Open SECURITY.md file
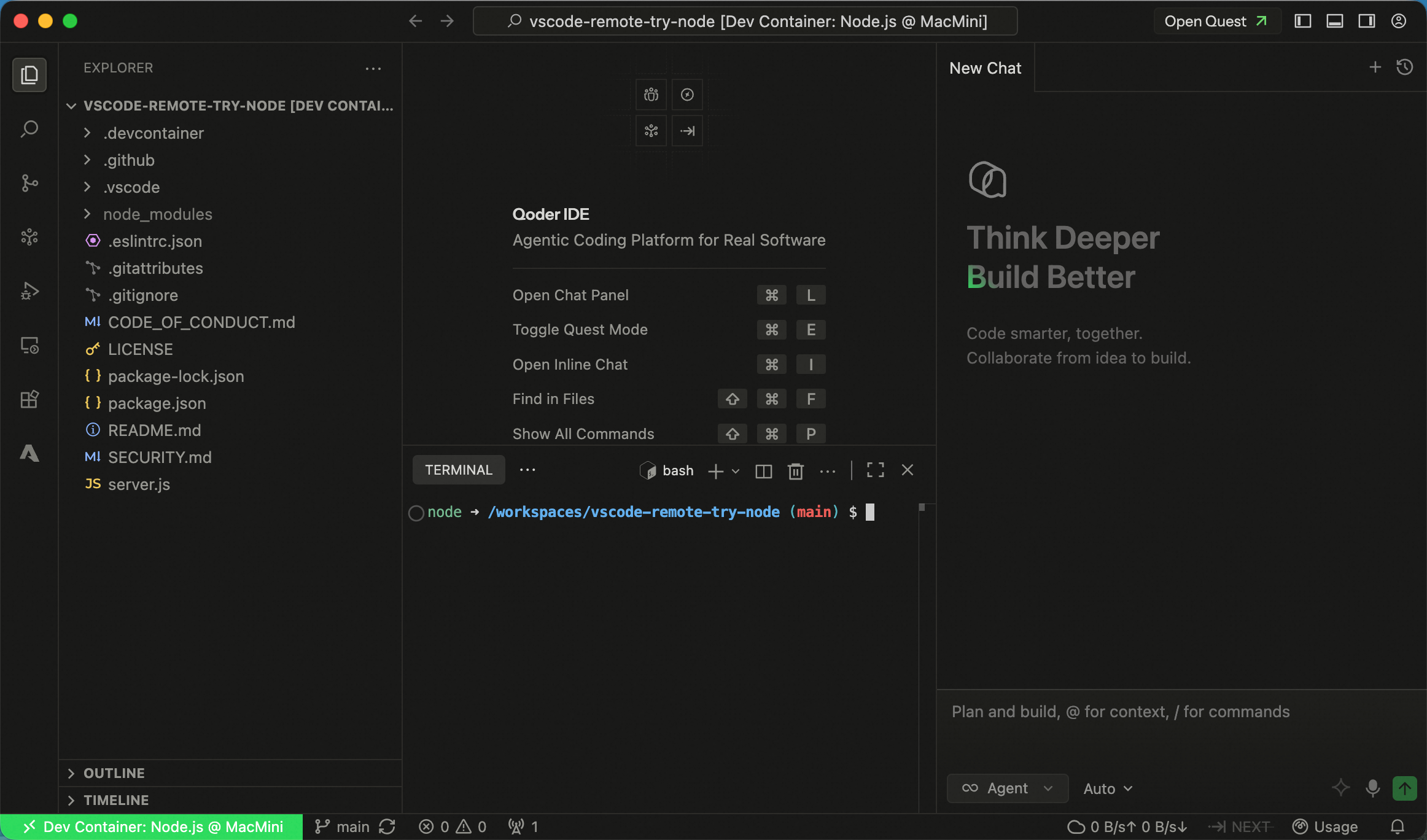 230,457
